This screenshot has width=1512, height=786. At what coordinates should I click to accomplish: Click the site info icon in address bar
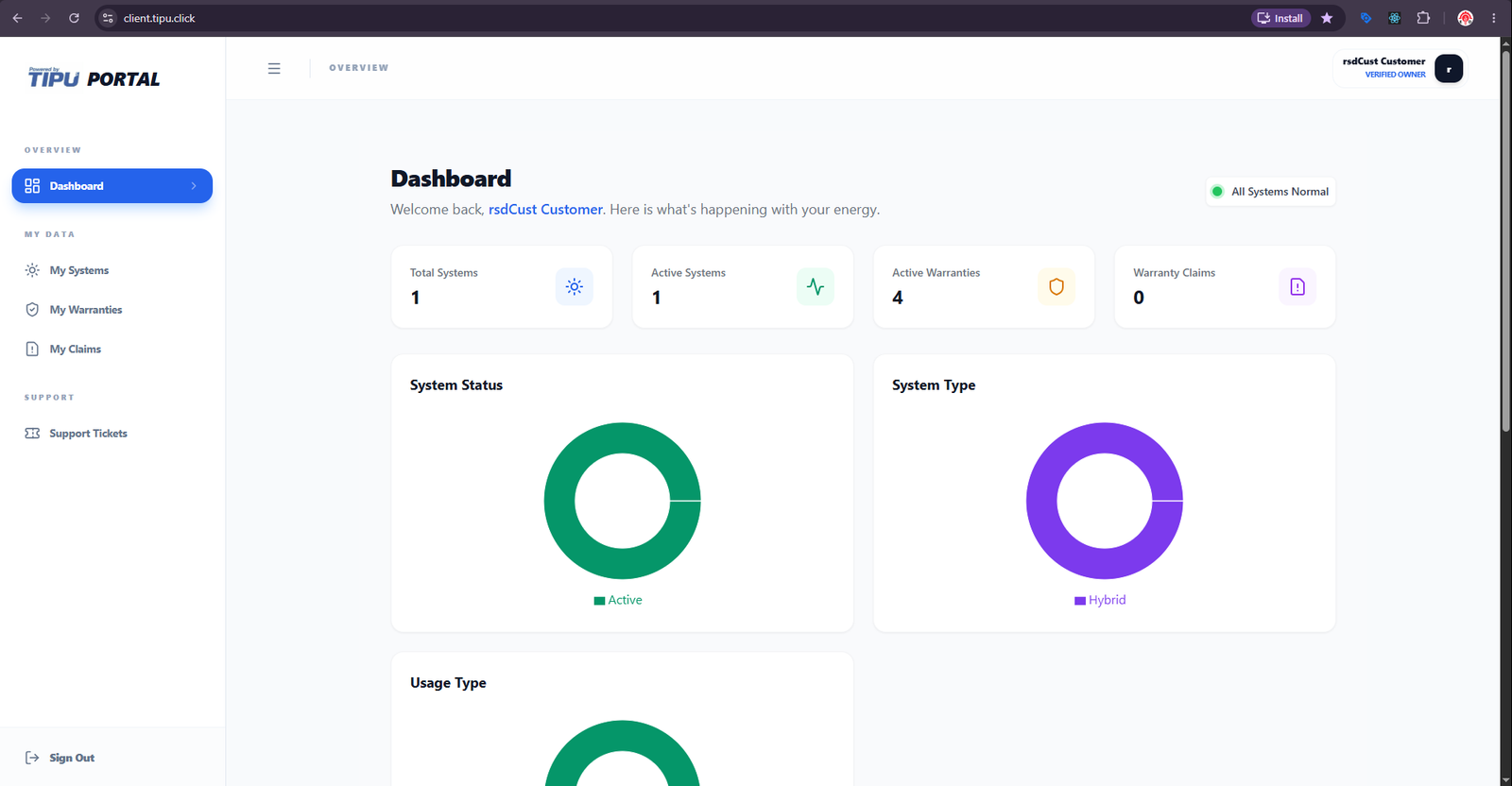point(108,18)
